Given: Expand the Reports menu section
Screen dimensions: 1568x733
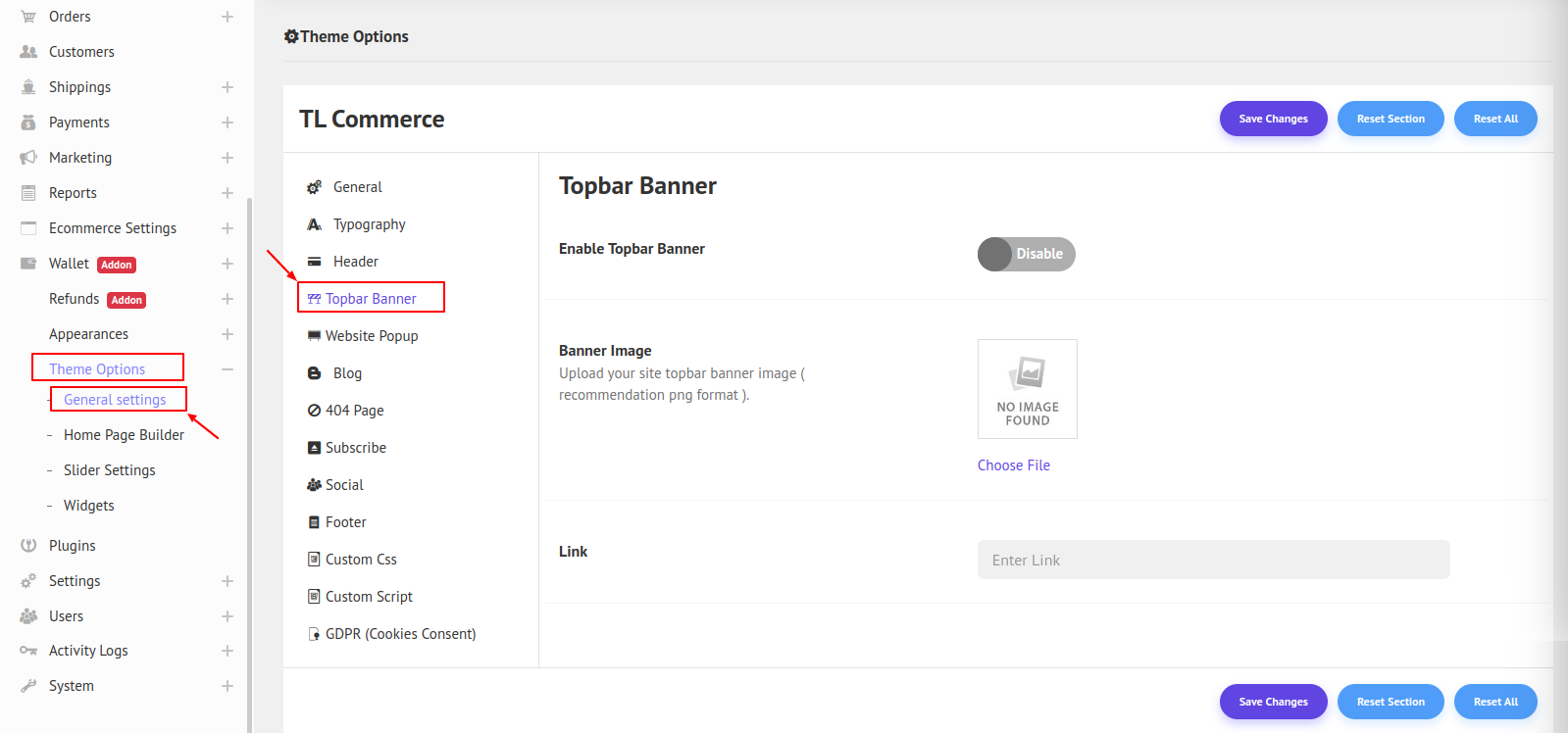Looking at the screenshot, I should (228, 193).
